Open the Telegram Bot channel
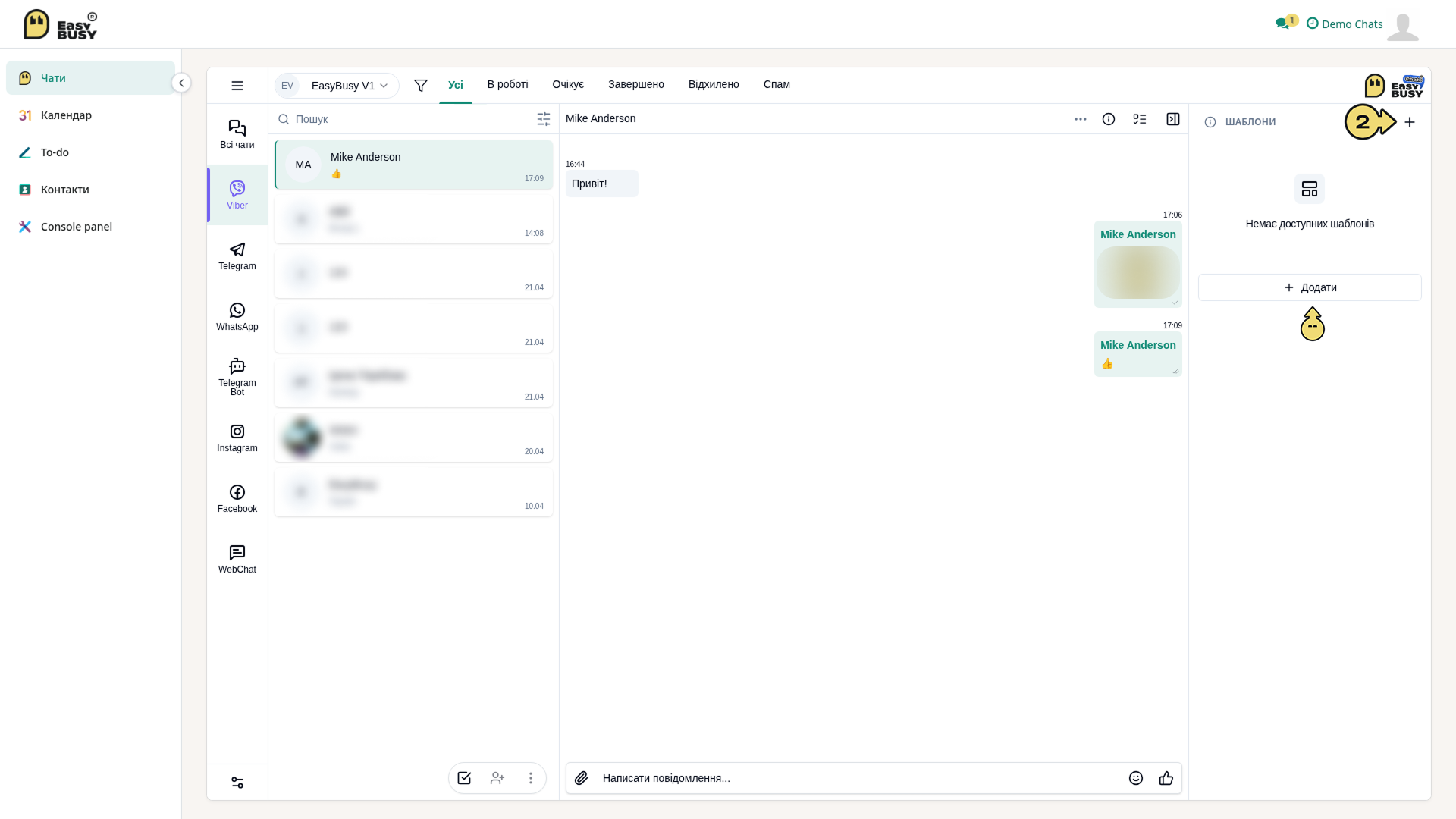The height and width of the screenshot is (819, 1456). (237, 377)
